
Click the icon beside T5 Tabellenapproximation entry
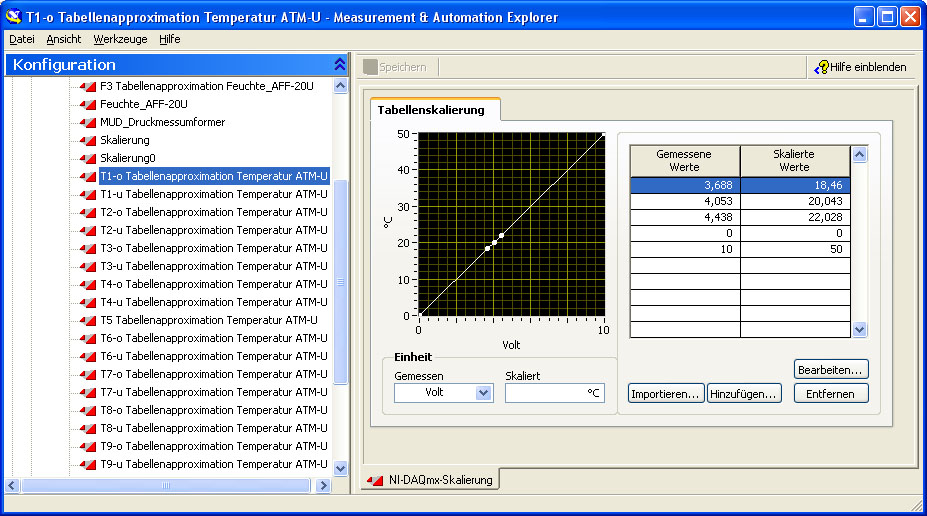point(87,321)
